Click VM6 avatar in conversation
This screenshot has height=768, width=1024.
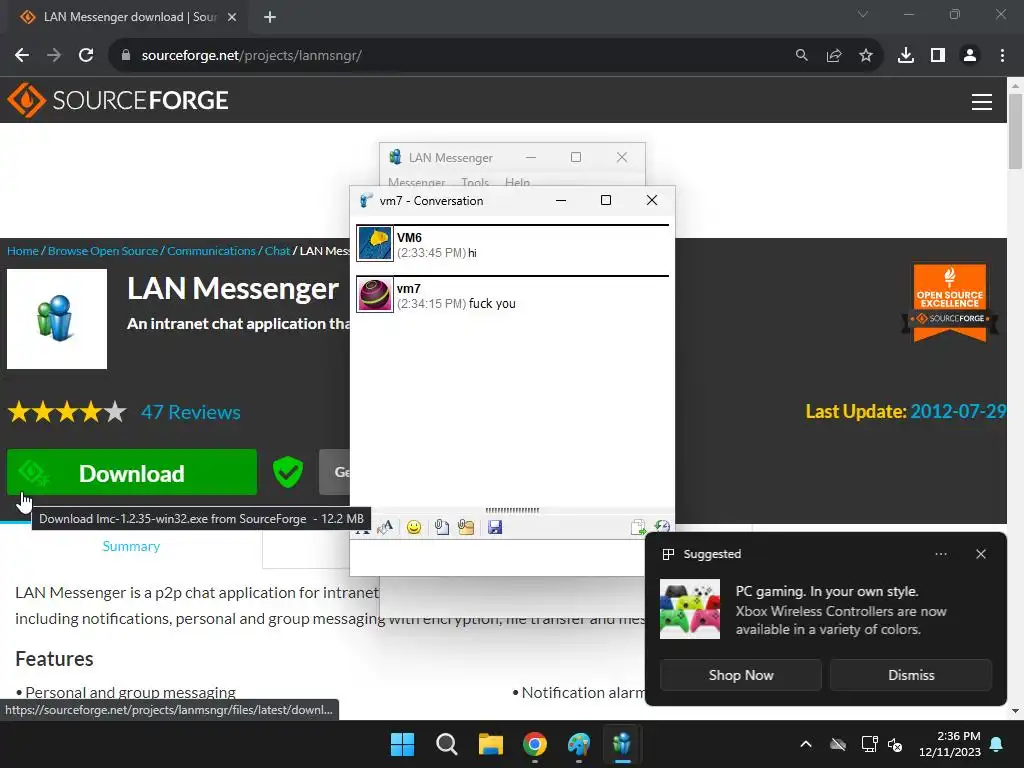(x=375, y=244)
